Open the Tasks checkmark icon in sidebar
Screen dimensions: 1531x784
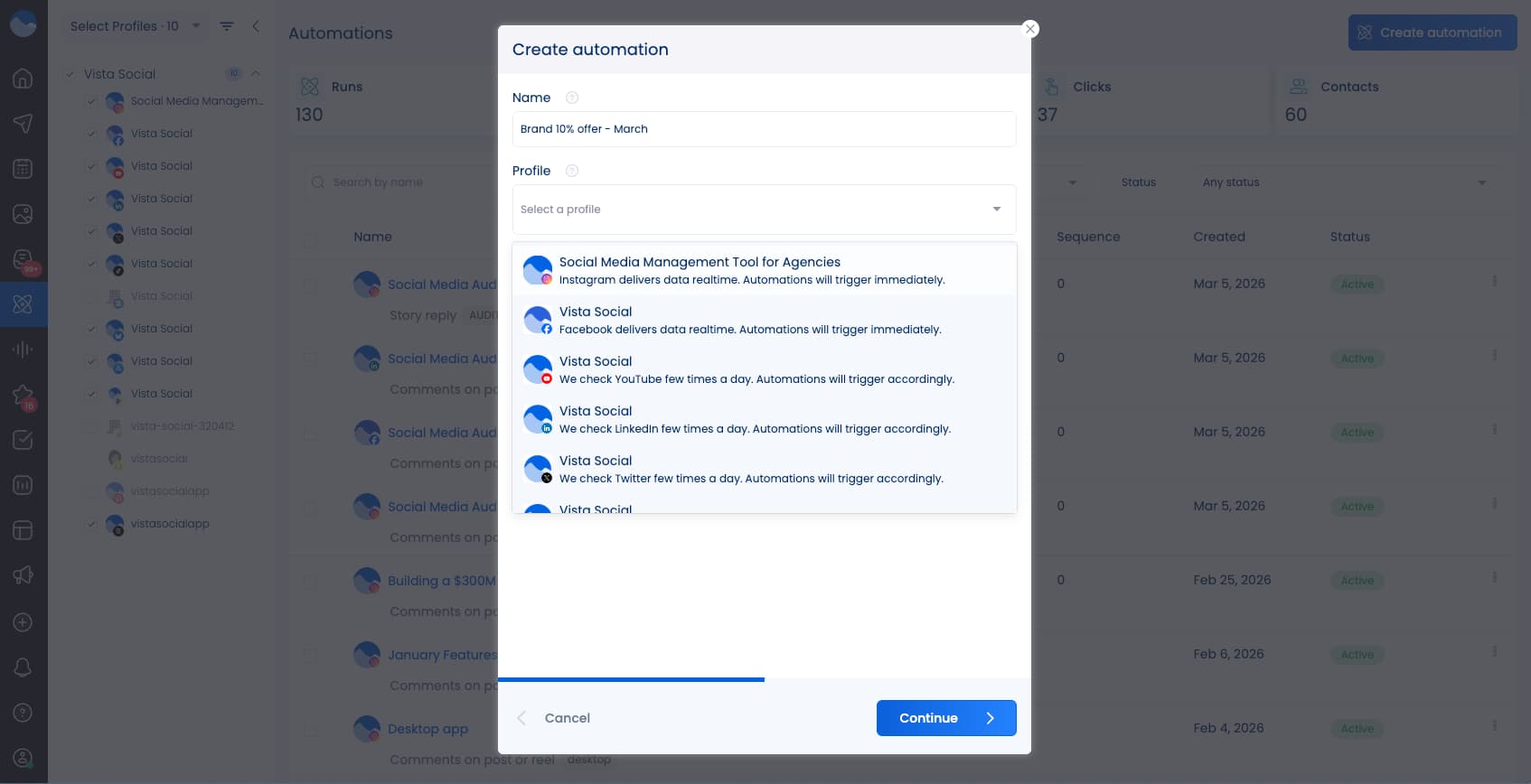point(23,440)
